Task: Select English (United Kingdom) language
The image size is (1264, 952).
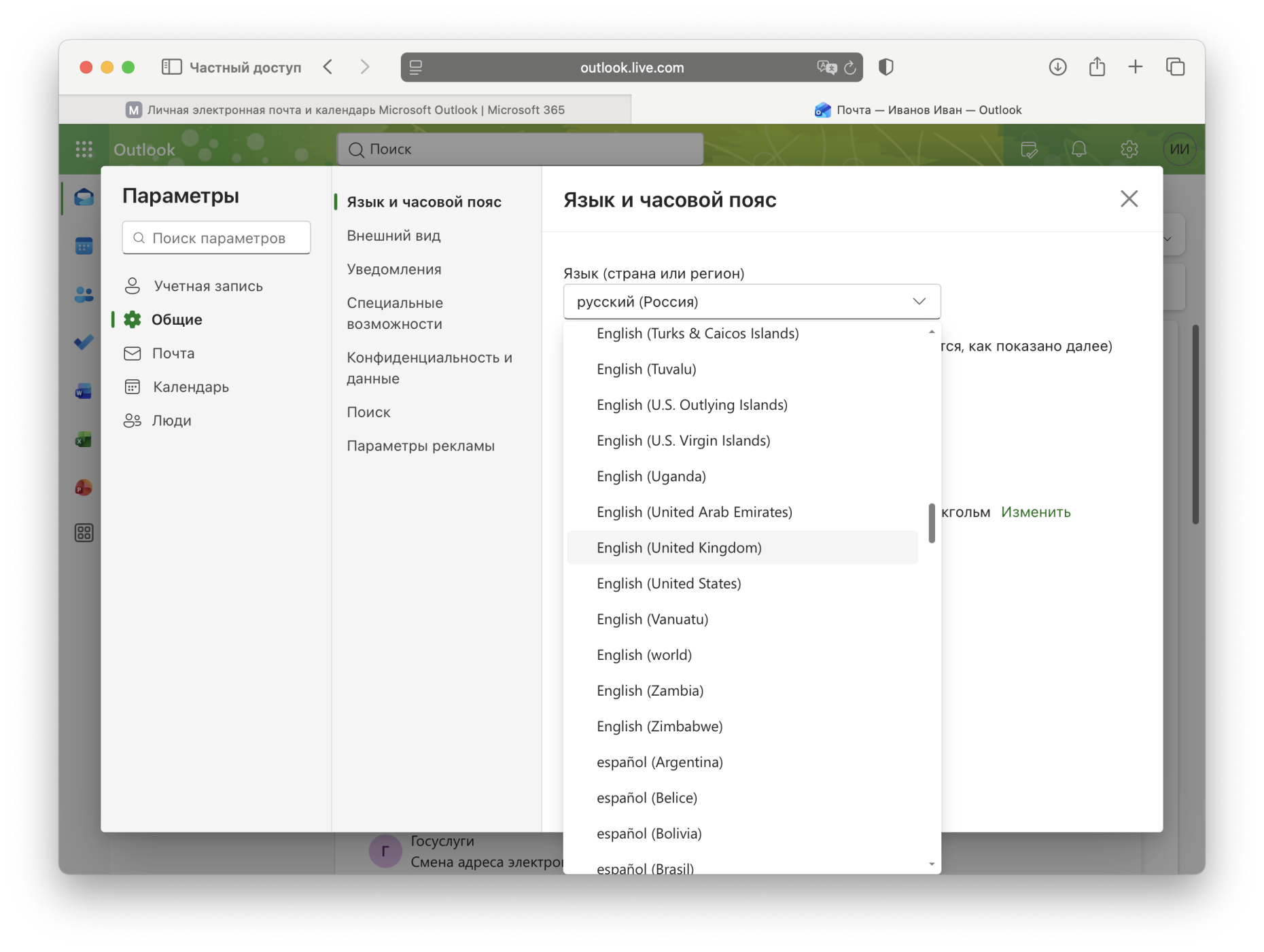Action: (743, 548)
